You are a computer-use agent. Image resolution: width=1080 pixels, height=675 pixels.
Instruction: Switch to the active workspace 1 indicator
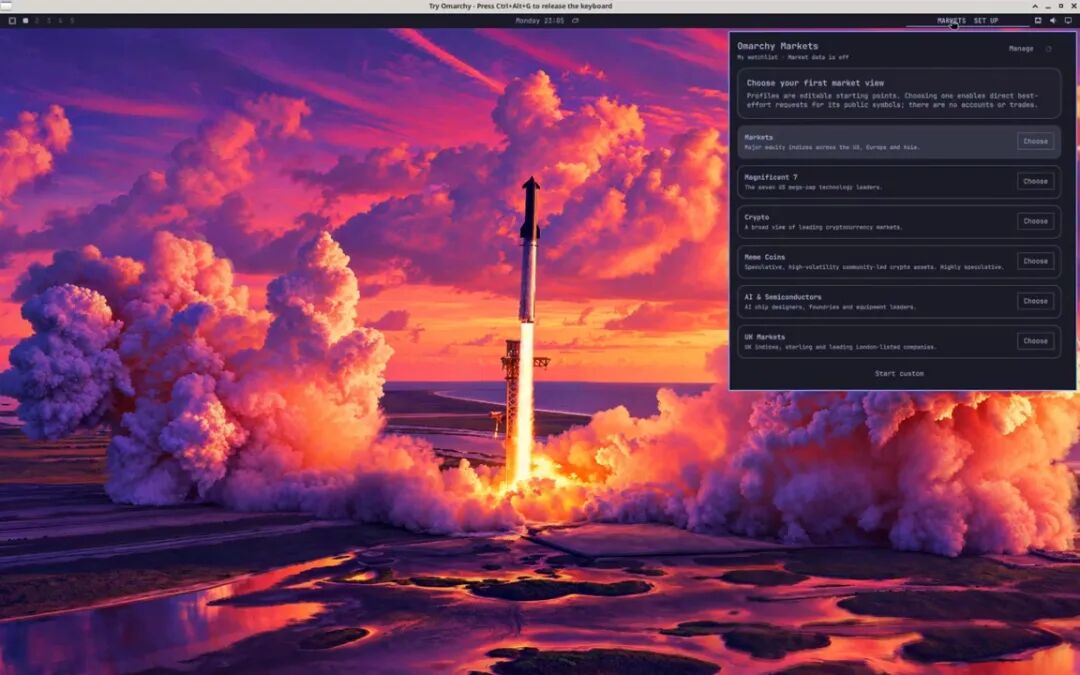[25, 21]
